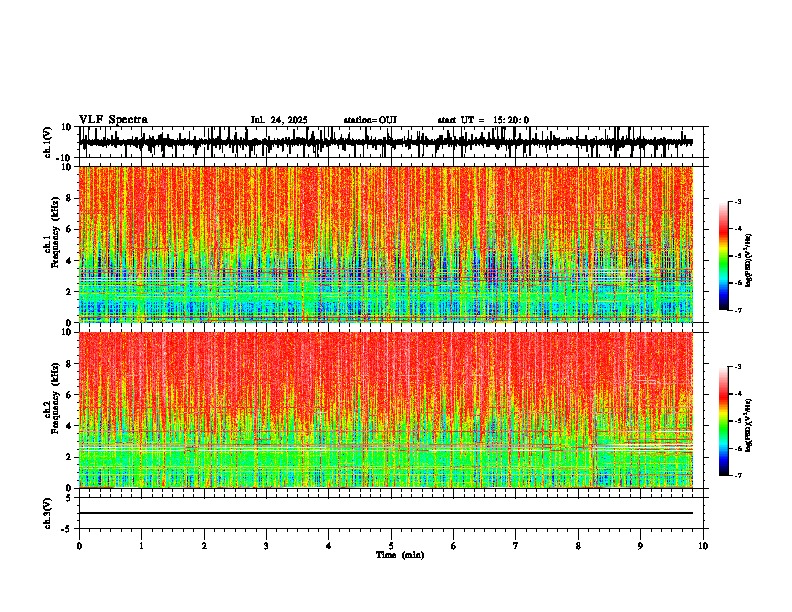792x612 pixels.
Task: Click the "6" kHz tick on ch.1 axis
Action: [x=69, y=230]
